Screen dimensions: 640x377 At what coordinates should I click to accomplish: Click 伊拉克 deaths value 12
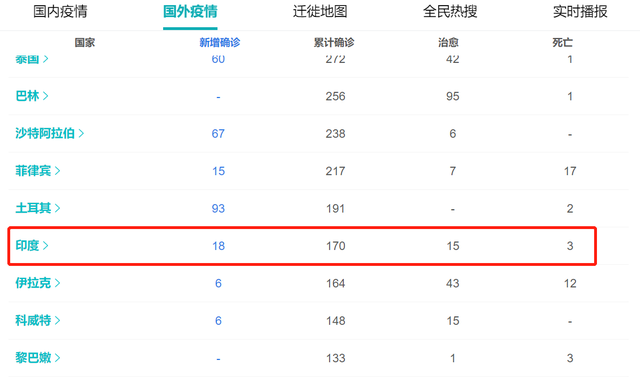570,283
